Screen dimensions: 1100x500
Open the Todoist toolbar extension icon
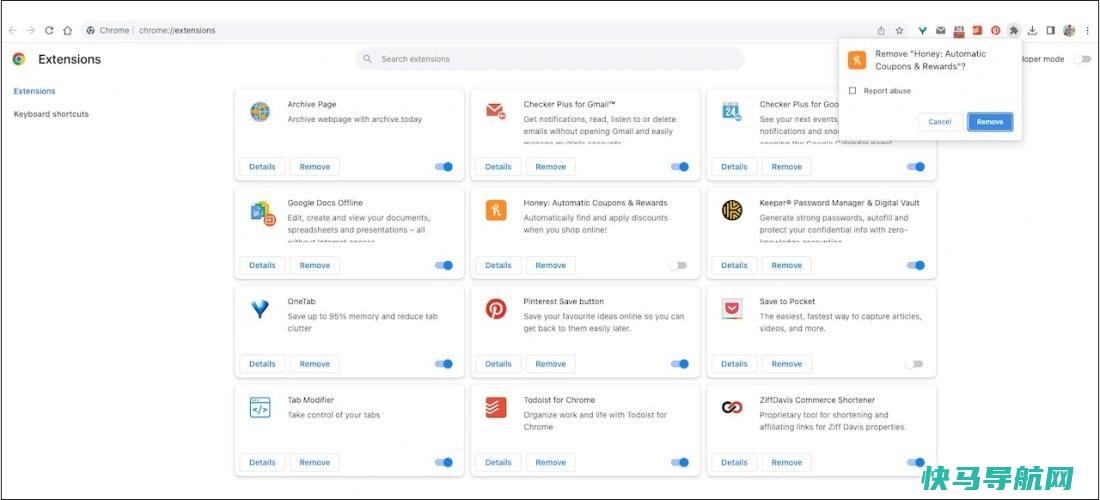(x=977, y=30)
